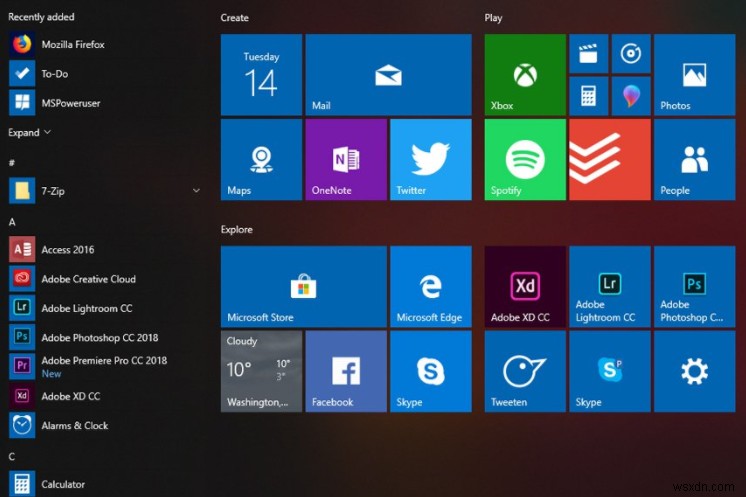Launch the Tweeten tile
Image resolution: width=746 pixels, height=497 pixels.
[525, 371]
